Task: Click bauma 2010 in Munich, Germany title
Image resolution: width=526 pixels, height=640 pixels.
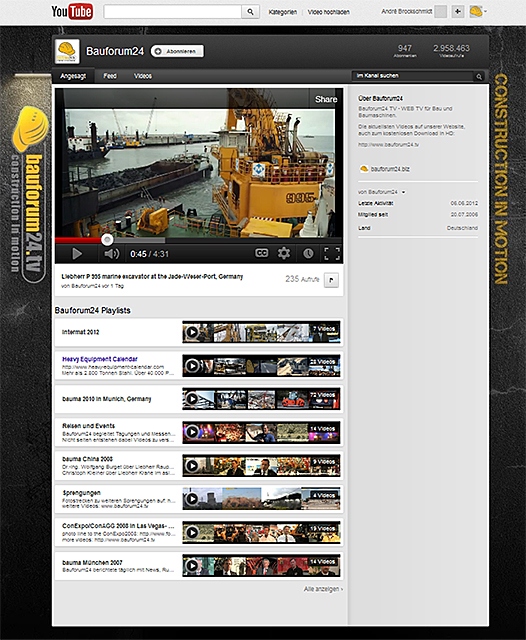Action: click(107, 399)
